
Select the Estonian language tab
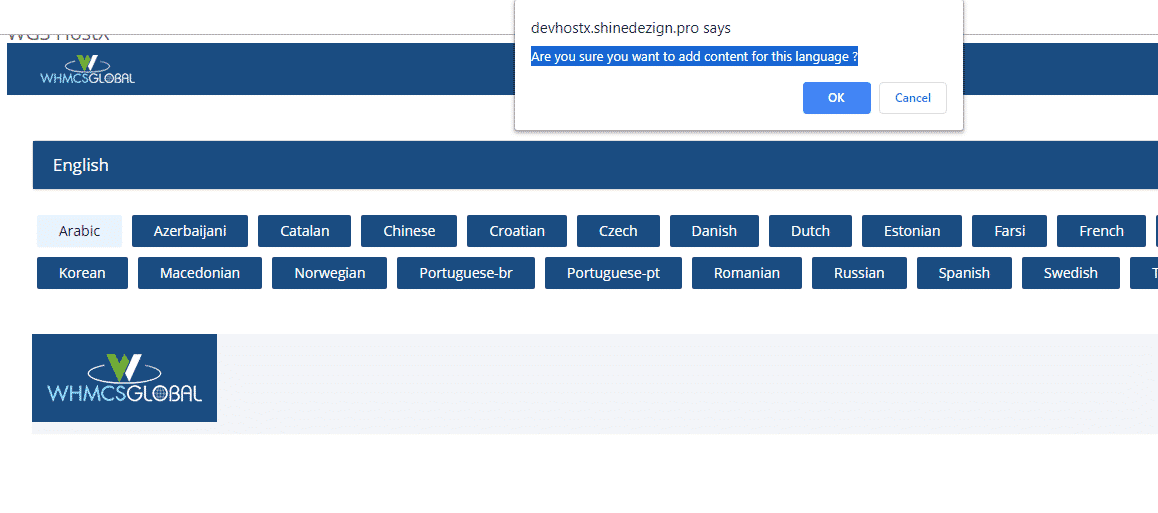tap(912, 231)
